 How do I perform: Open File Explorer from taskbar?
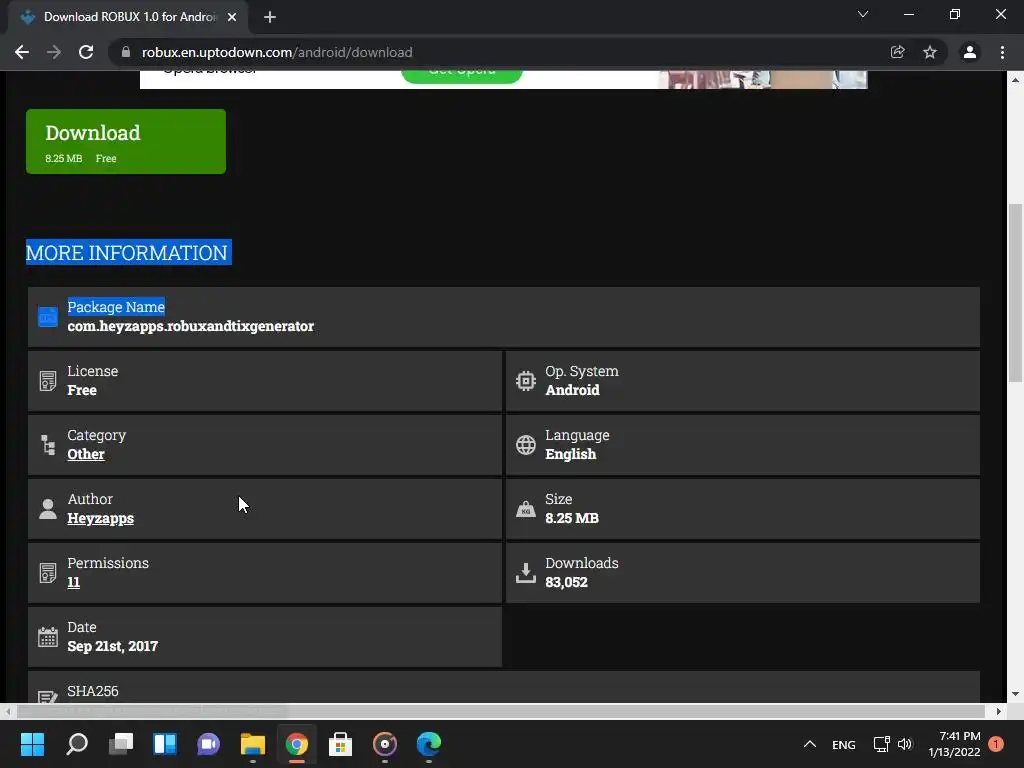click(x=253, y=744)
